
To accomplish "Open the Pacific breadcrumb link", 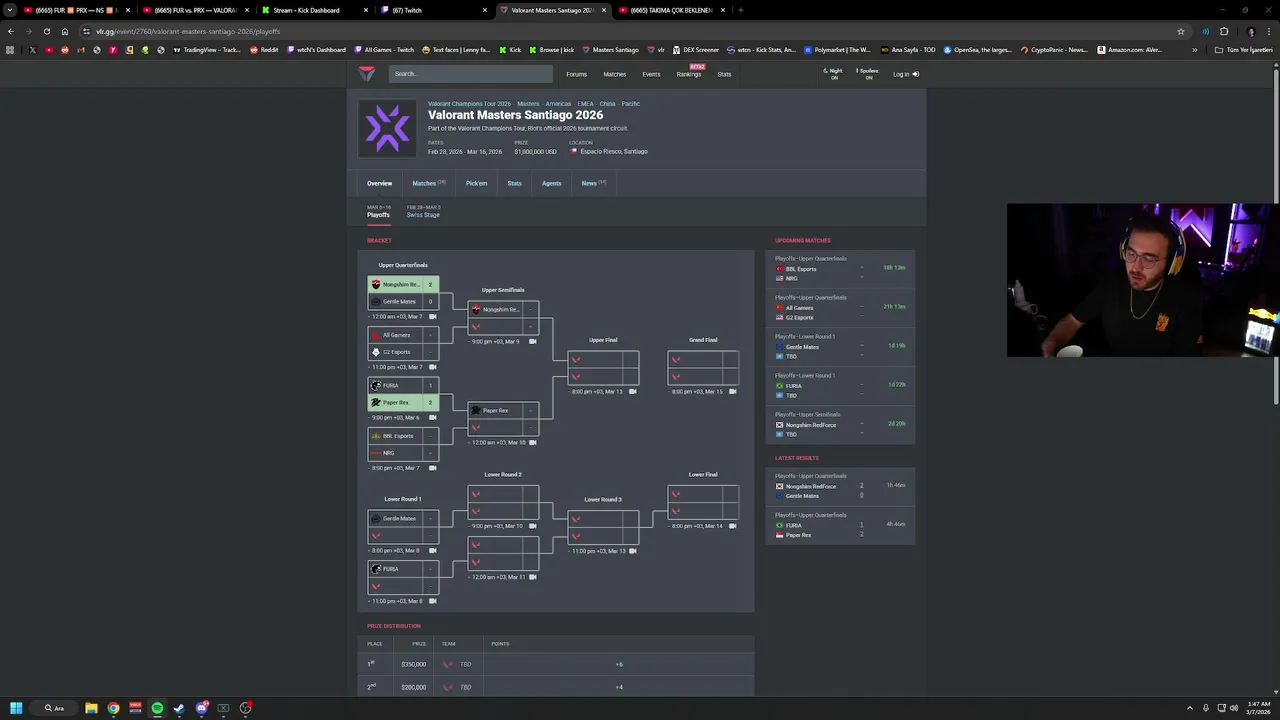I will point(630,104).
